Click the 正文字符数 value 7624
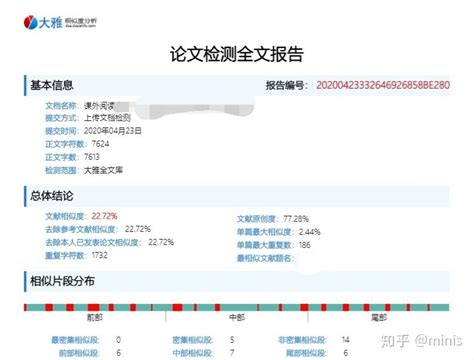The height and width of the screenshot is (360, 474). [x=100, y=144]
